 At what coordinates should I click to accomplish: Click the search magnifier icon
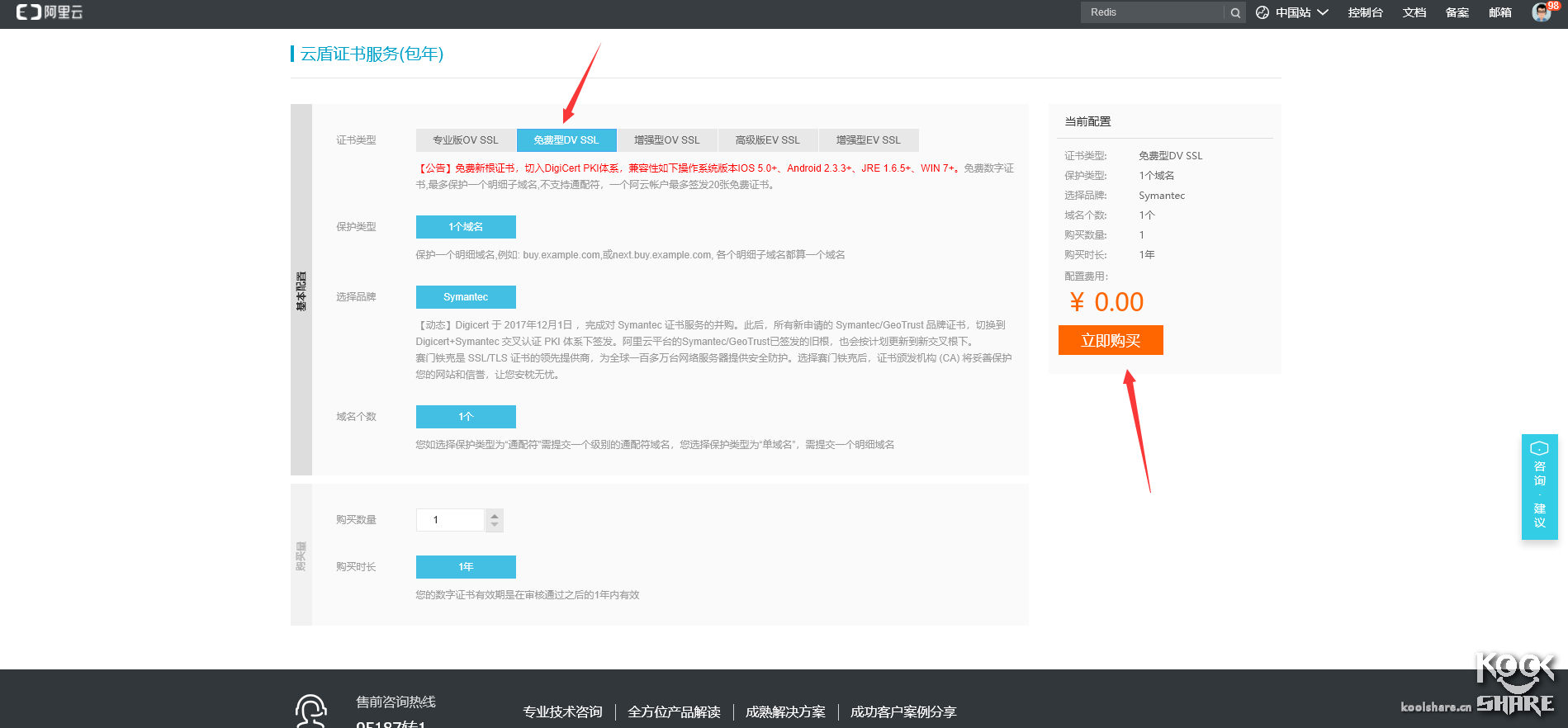pyautogui.click(x=1235, y=12)
